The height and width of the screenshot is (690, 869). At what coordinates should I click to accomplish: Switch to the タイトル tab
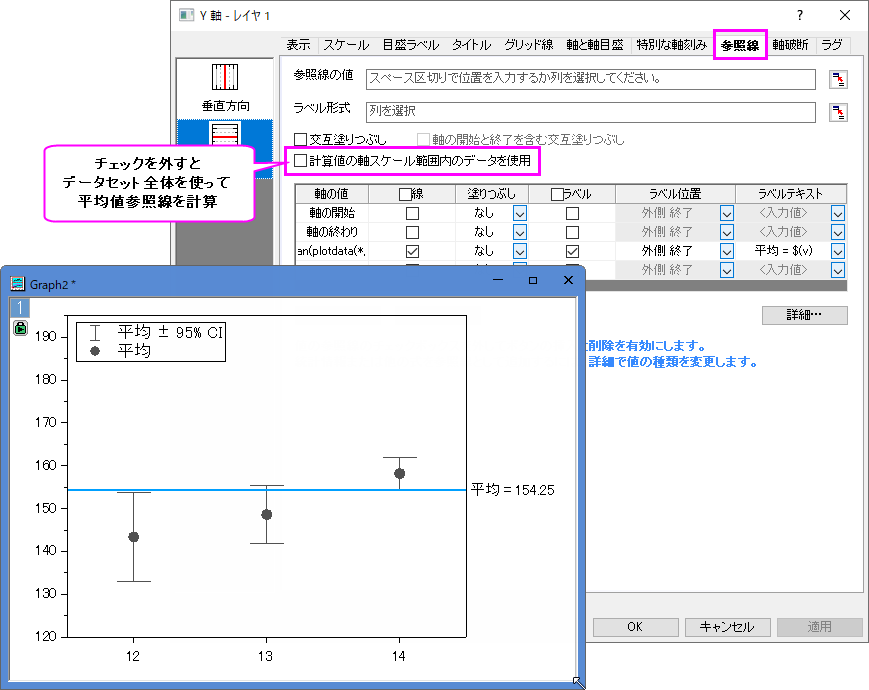point(472,45)
